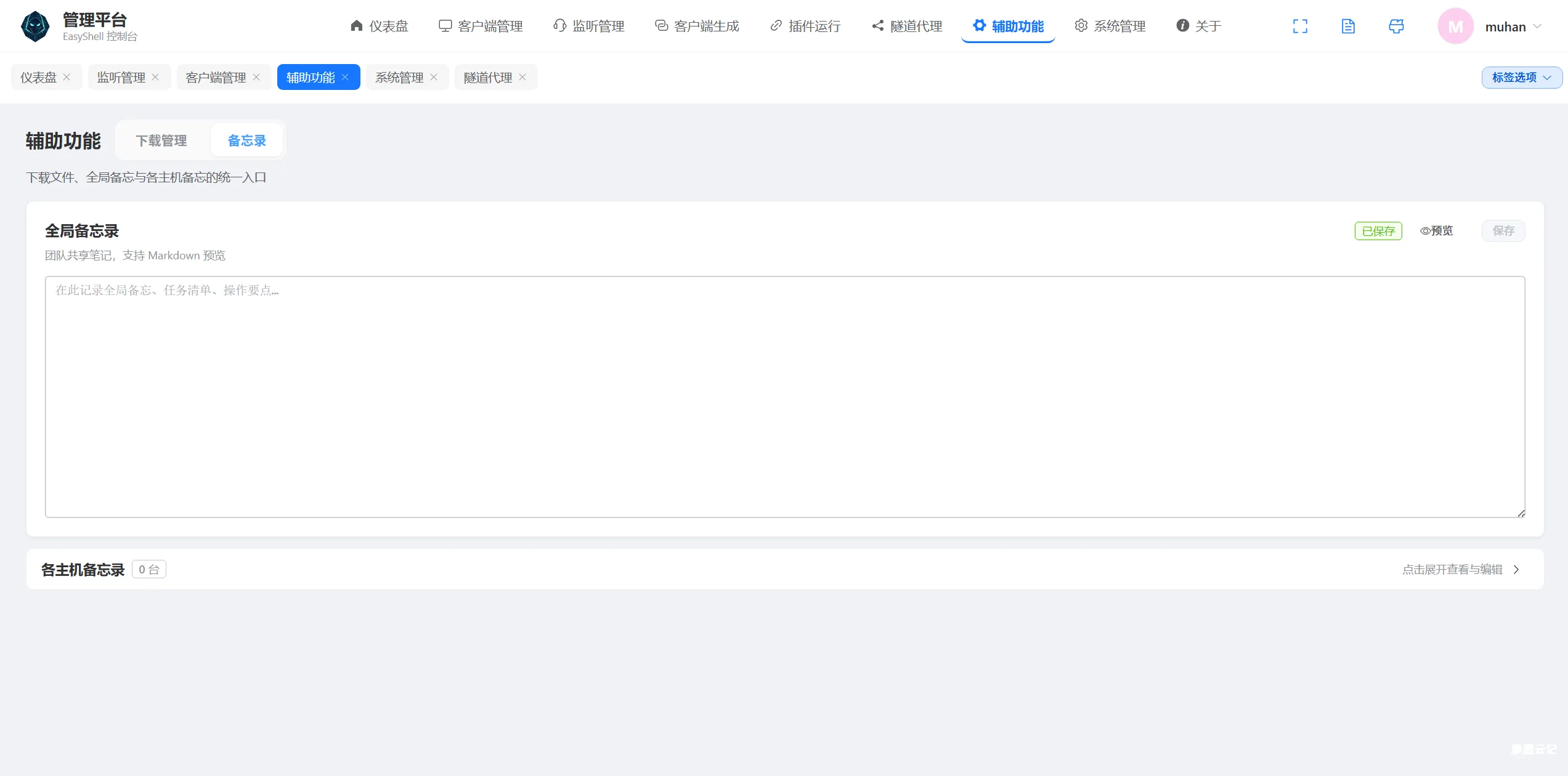The width and height of the screenshot is (1568, 776).
Task: Close the 辅助功能 tag tab
Action: [x=345, y=78]
